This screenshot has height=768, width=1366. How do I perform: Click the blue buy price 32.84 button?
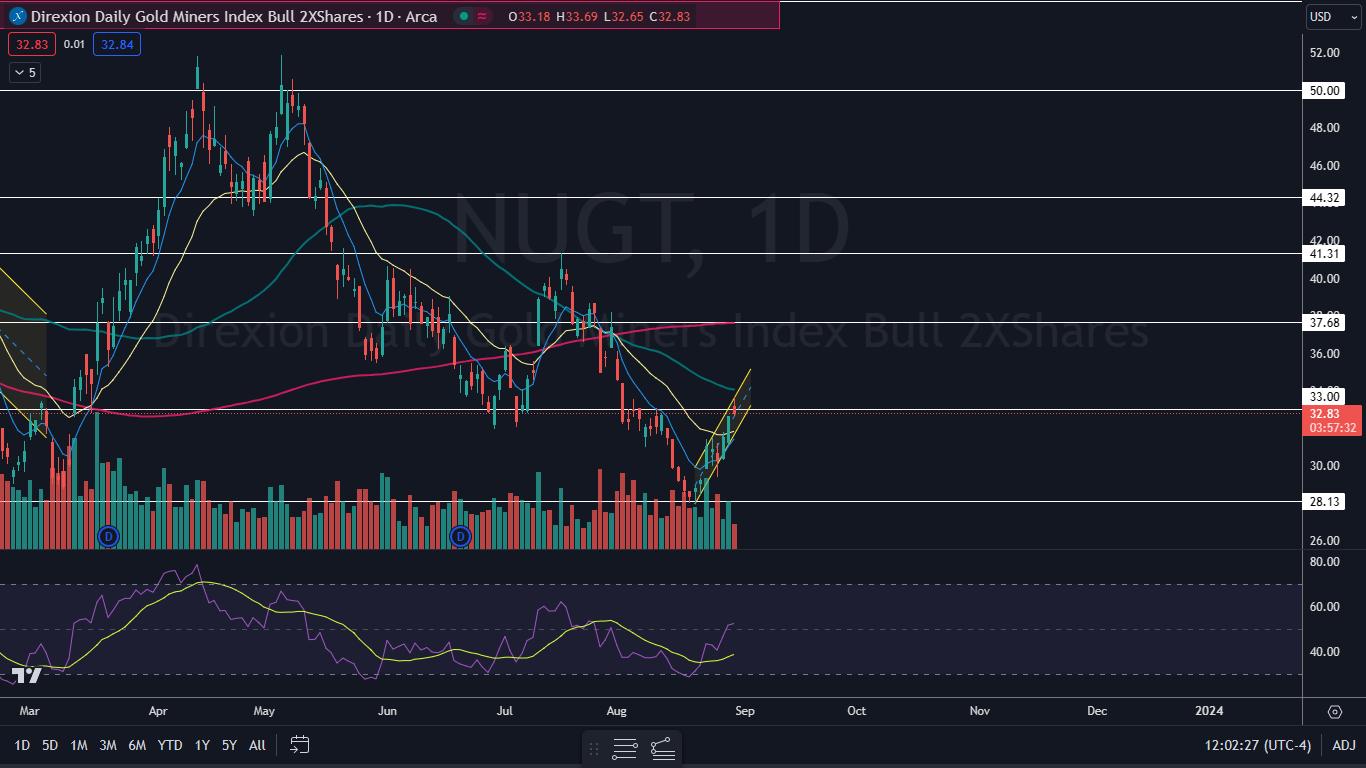tap(117, 44)
